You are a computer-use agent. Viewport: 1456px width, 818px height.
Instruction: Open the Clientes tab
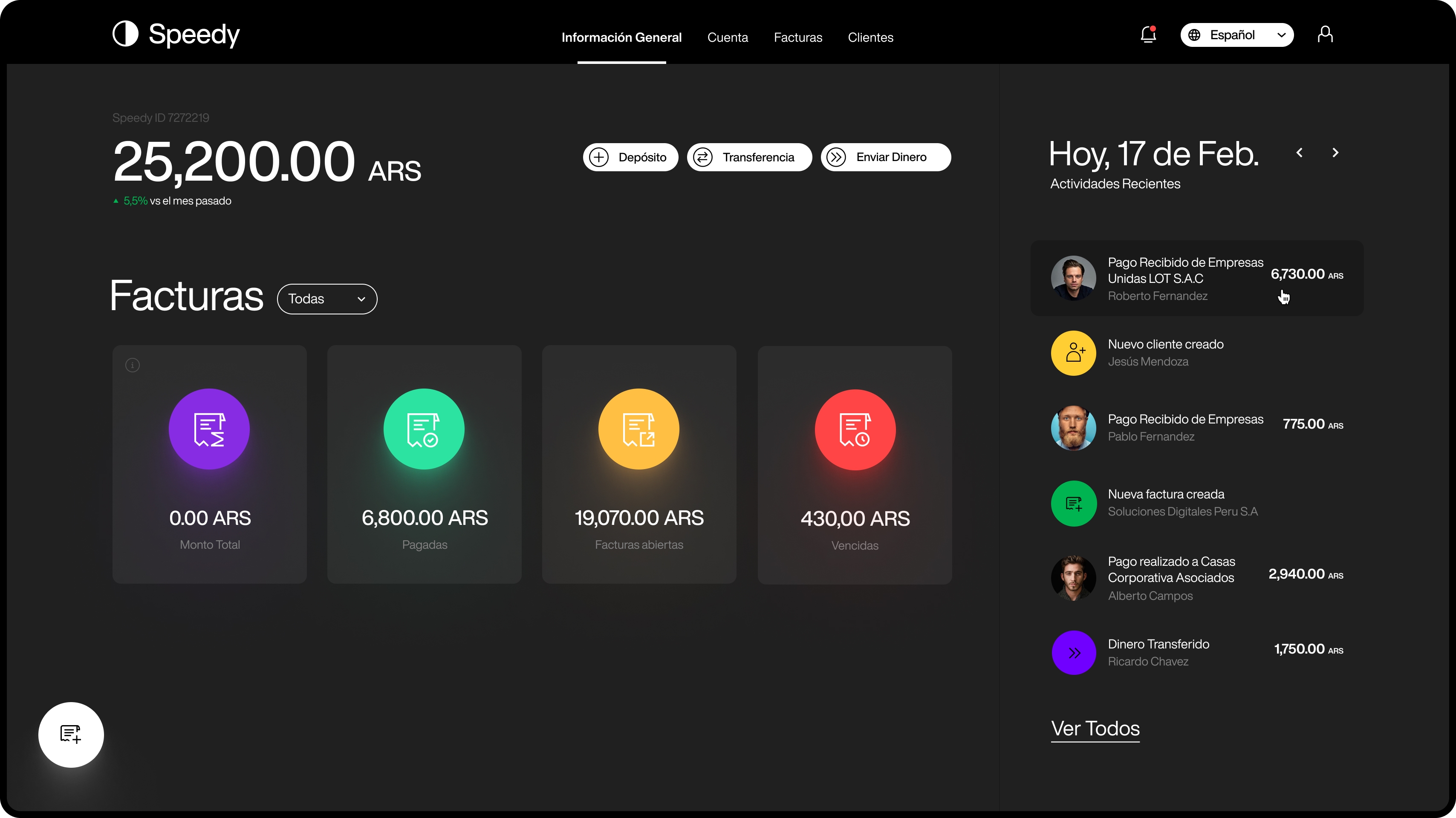tap(870, 37)
